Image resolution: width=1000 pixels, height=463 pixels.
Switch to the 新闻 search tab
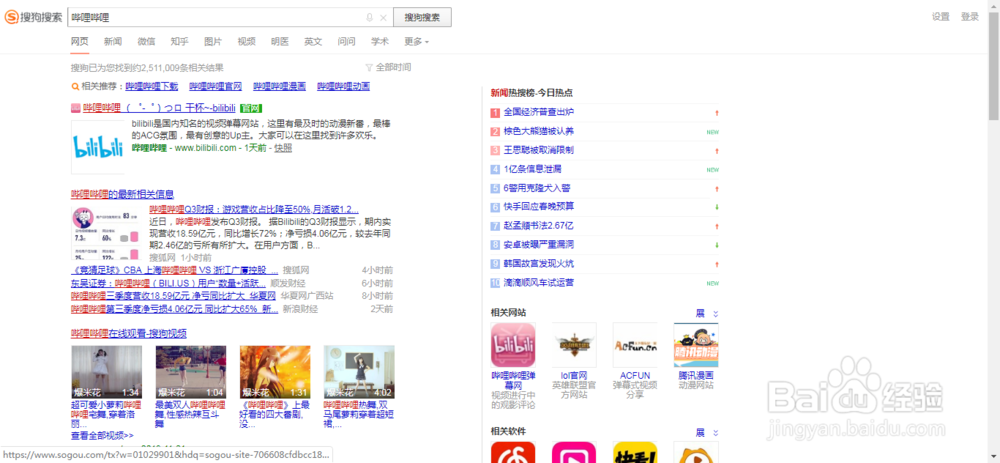point(113,41)
